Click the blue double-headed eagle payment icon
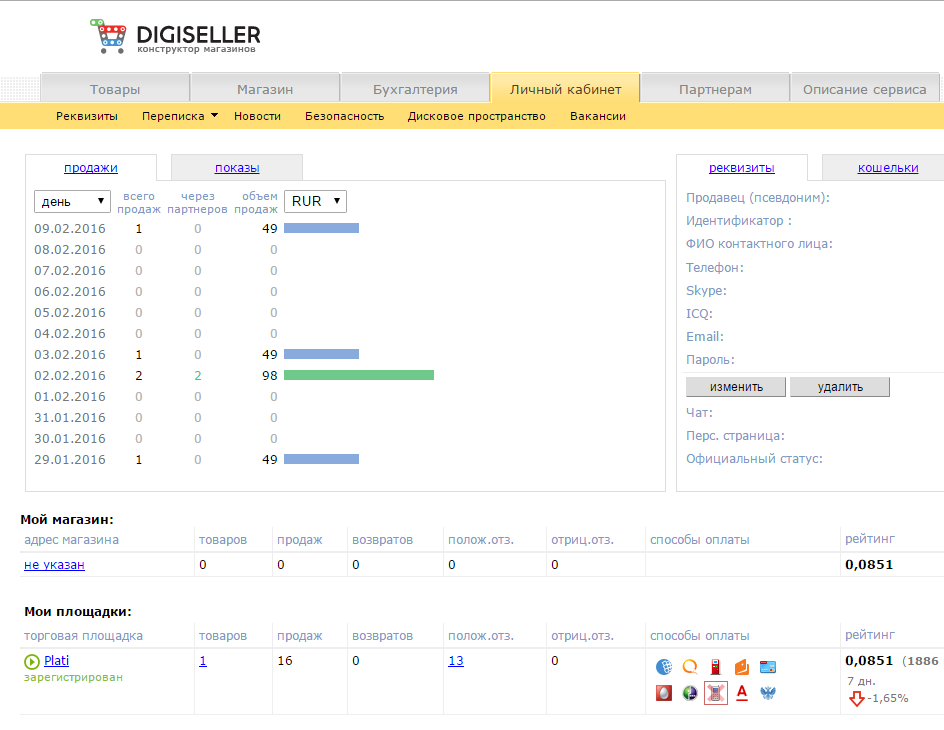Screen dimensions: 944x730 click(768, 692)
